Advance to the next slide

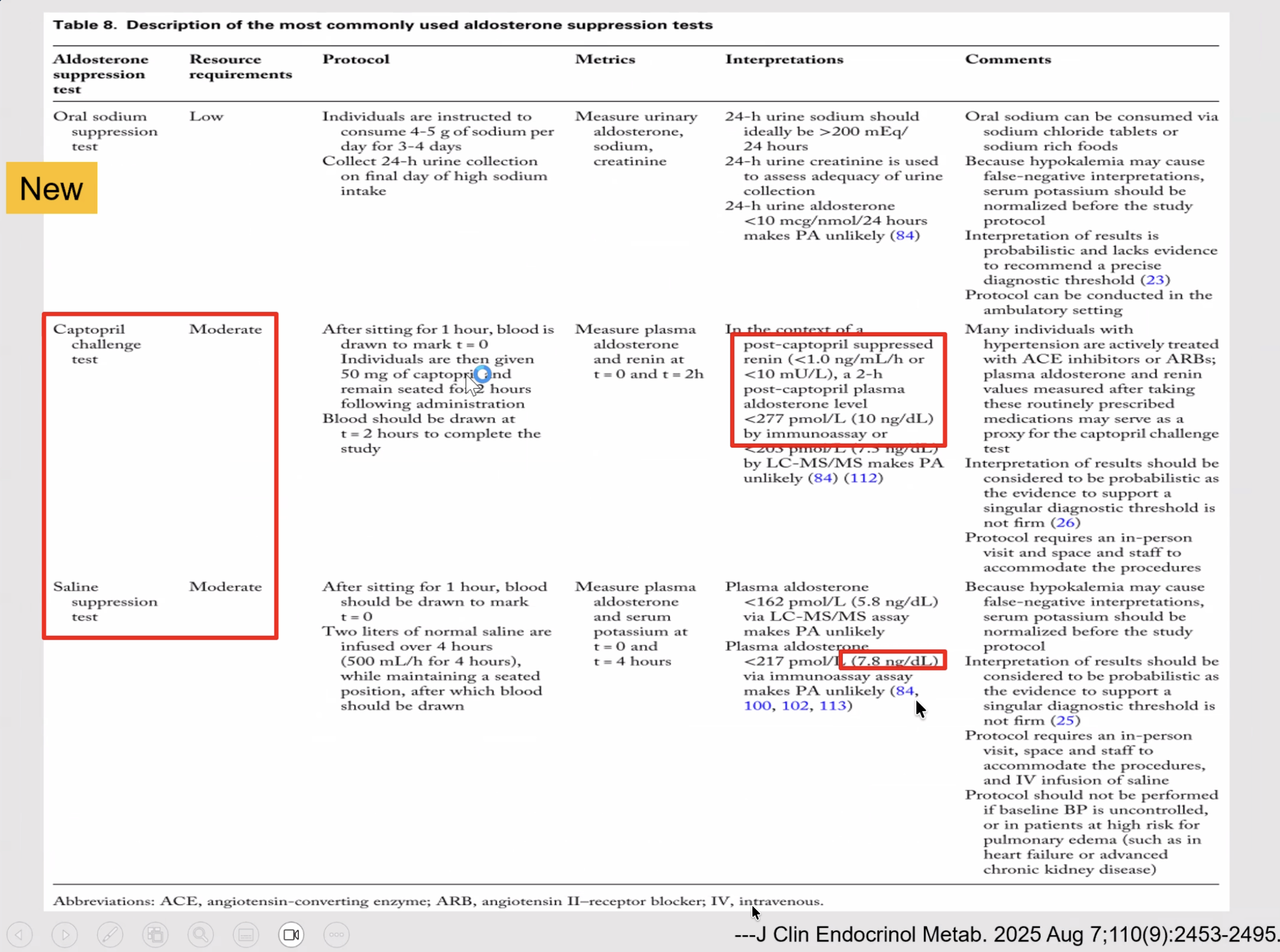pos(65,935)
